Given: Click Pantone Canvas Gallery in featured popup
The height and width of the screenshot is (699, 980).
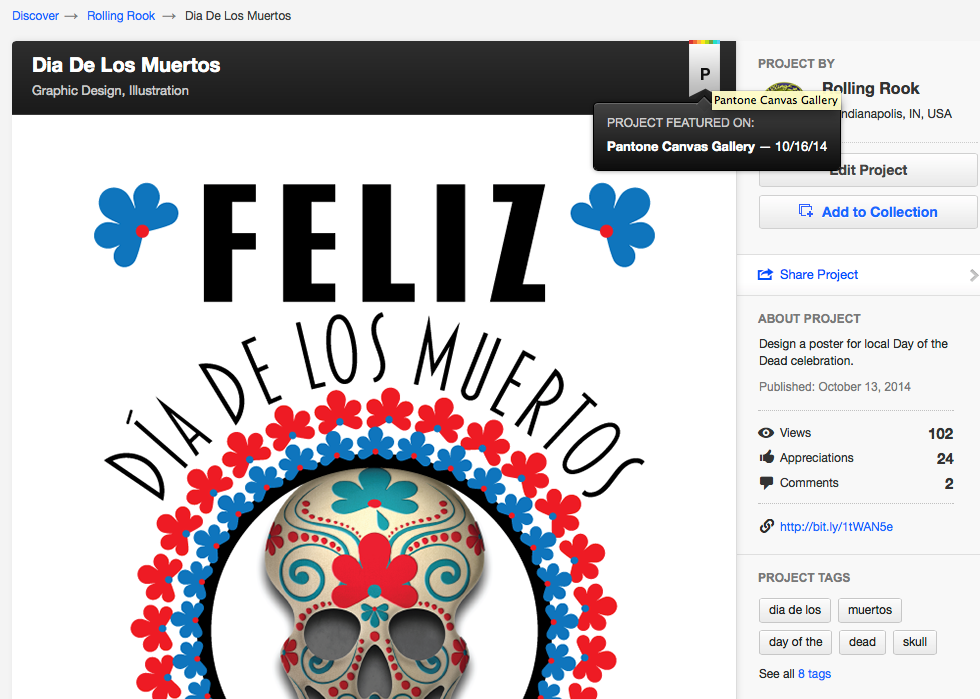Looking at the screenshot, I should point(681,146).
